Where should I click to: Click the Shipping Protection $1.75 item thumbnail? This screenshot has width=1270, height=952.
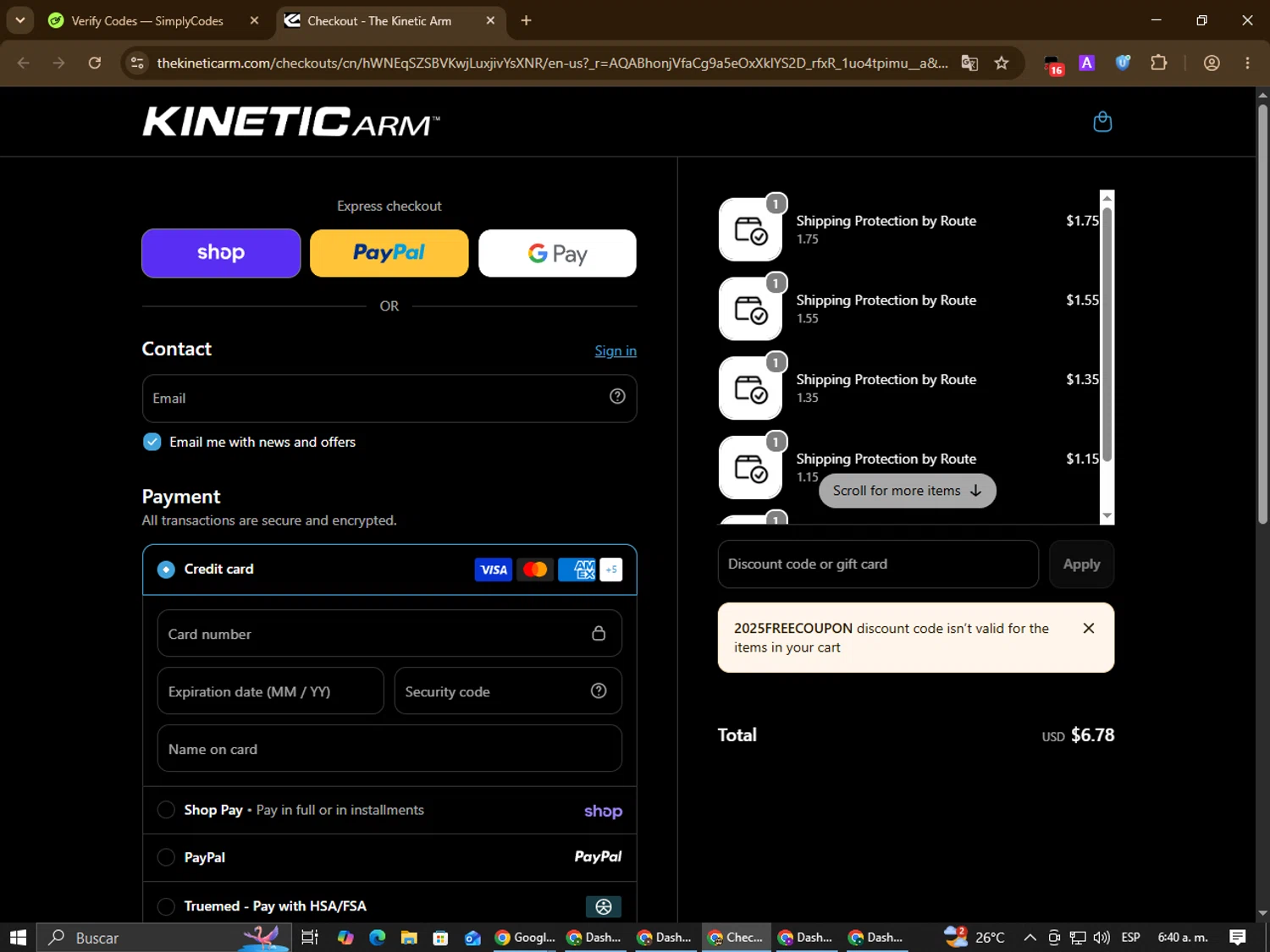750,229
